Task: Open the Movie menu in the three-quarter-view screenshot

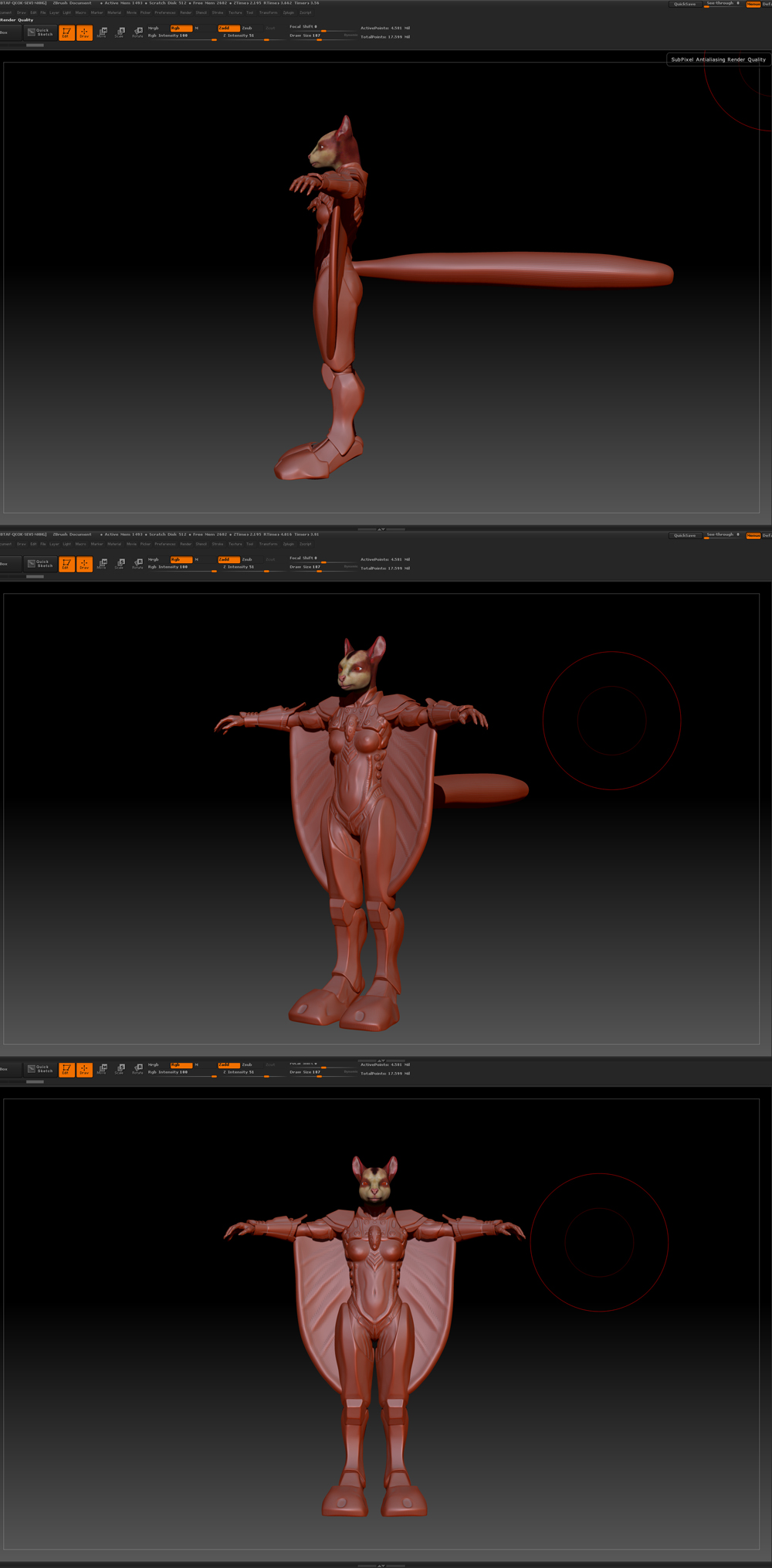Action: click(131, 544)
